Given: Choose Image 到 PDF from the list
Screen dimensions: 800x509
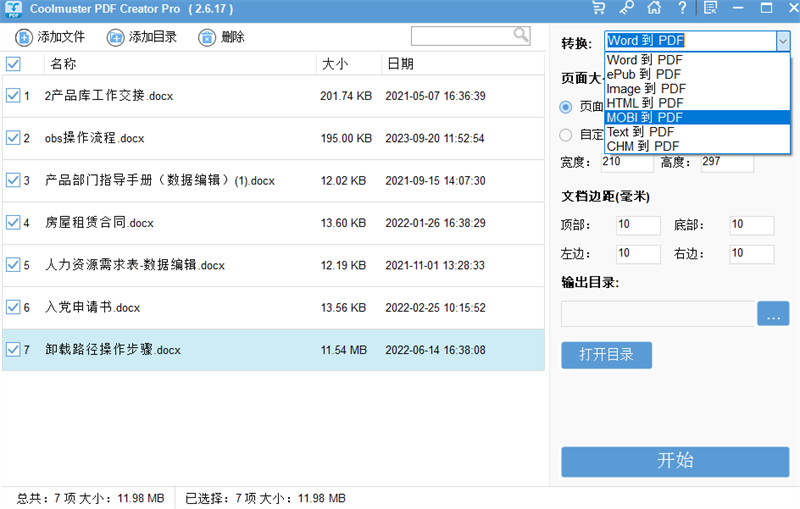Looking at the screenshot, I should point(697,88).
